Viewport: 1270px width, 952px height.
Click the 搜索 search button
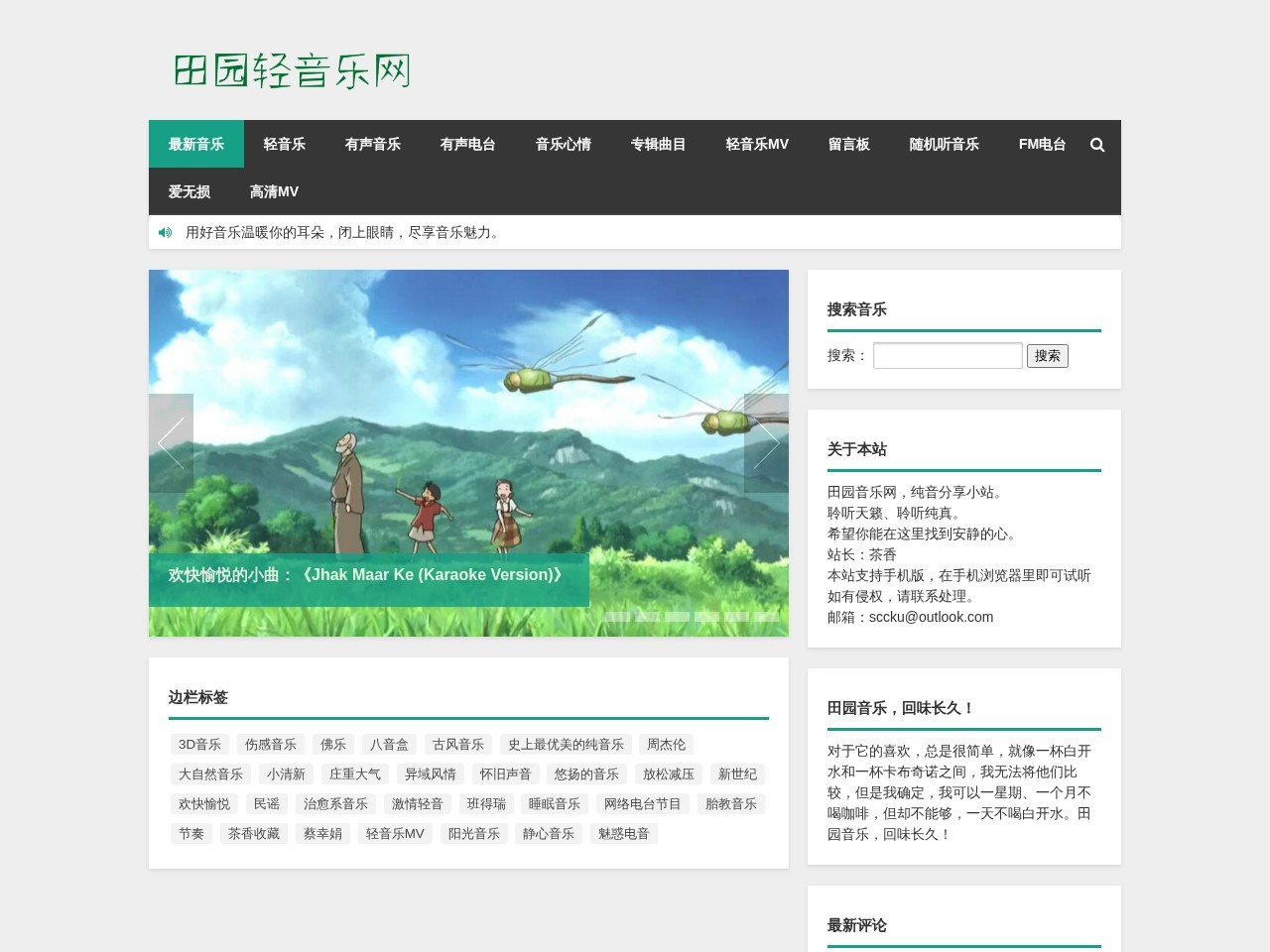tap(1048, 355)
